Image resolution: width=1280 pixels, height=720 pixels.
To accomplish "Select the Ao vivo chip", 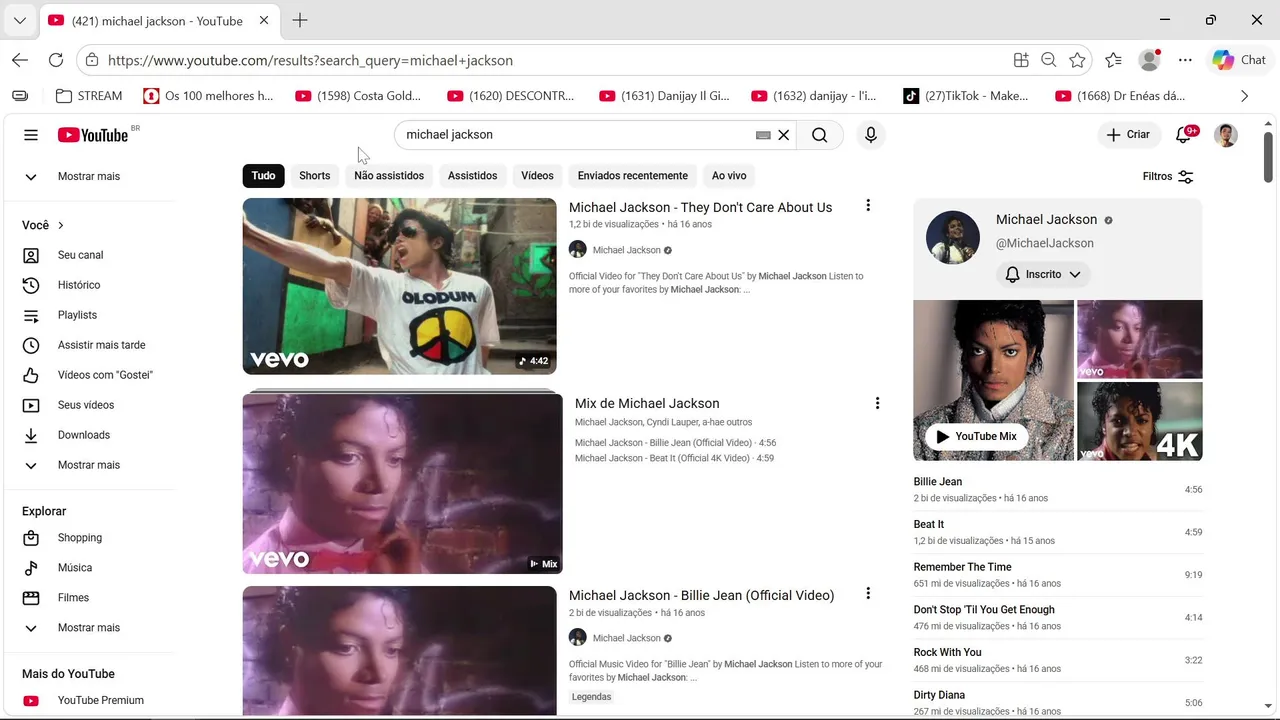I will (x=729, y=176).
